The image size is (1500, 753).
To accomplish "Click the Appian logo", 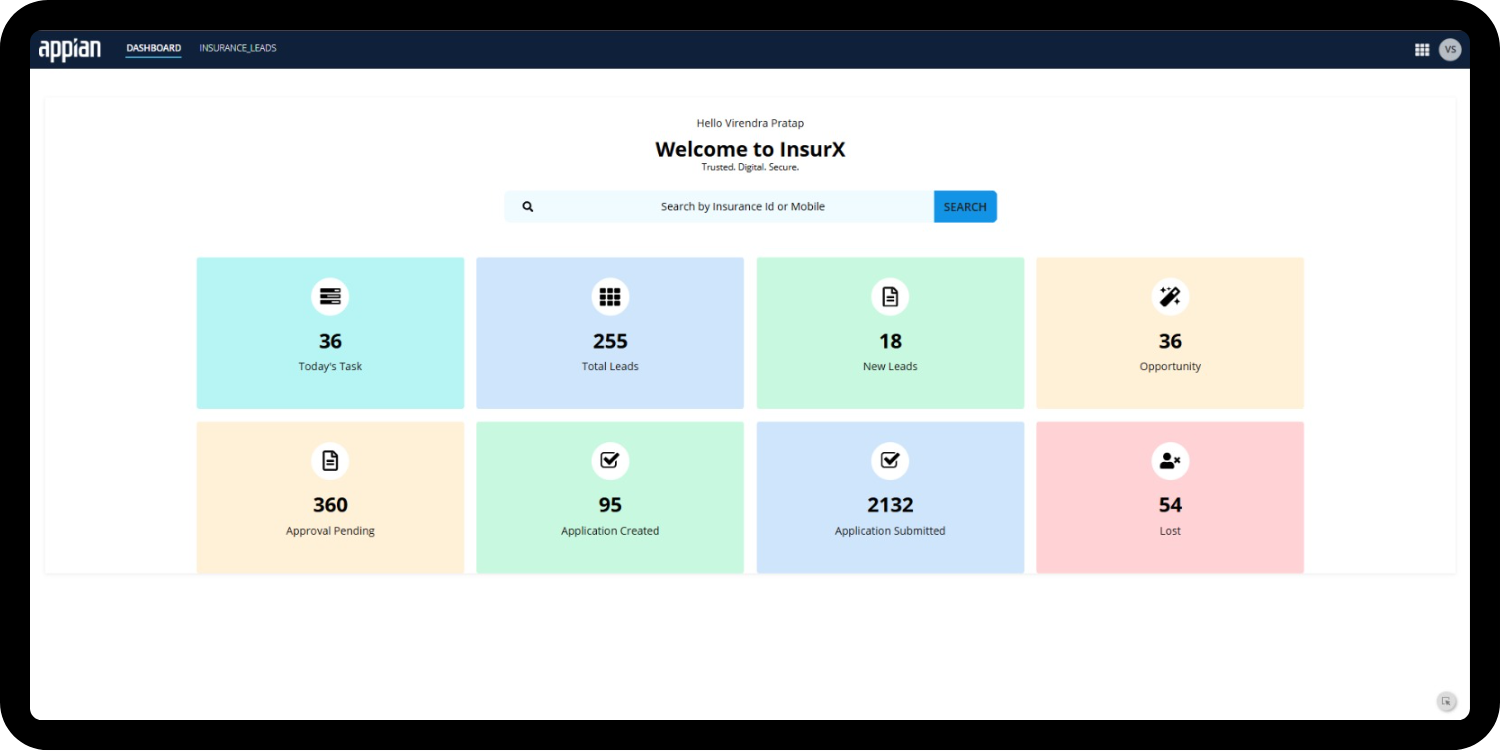I will 70,49.
